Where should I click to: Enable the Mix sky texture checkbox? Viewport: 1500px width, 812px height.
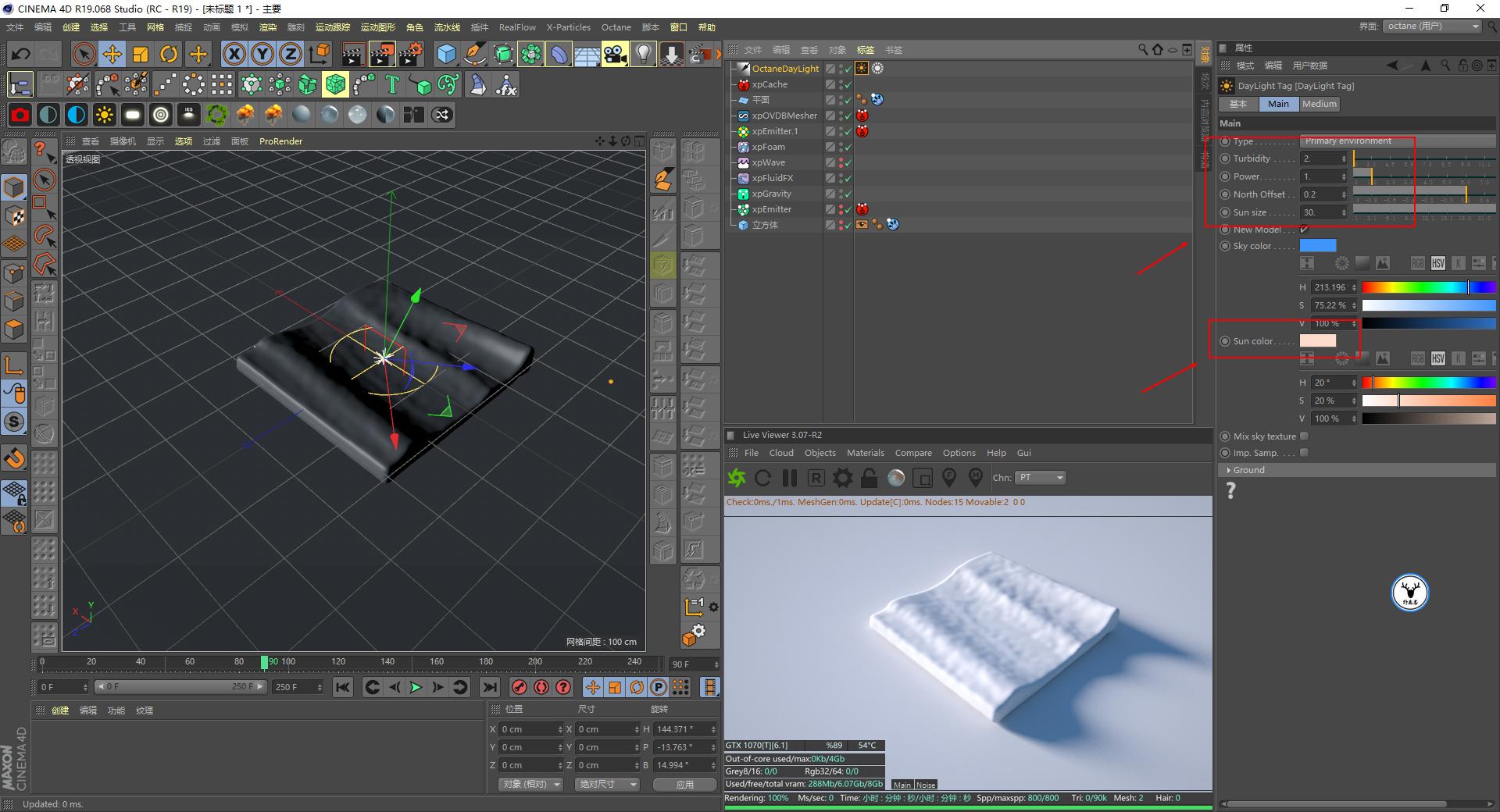pos(1303,436)
